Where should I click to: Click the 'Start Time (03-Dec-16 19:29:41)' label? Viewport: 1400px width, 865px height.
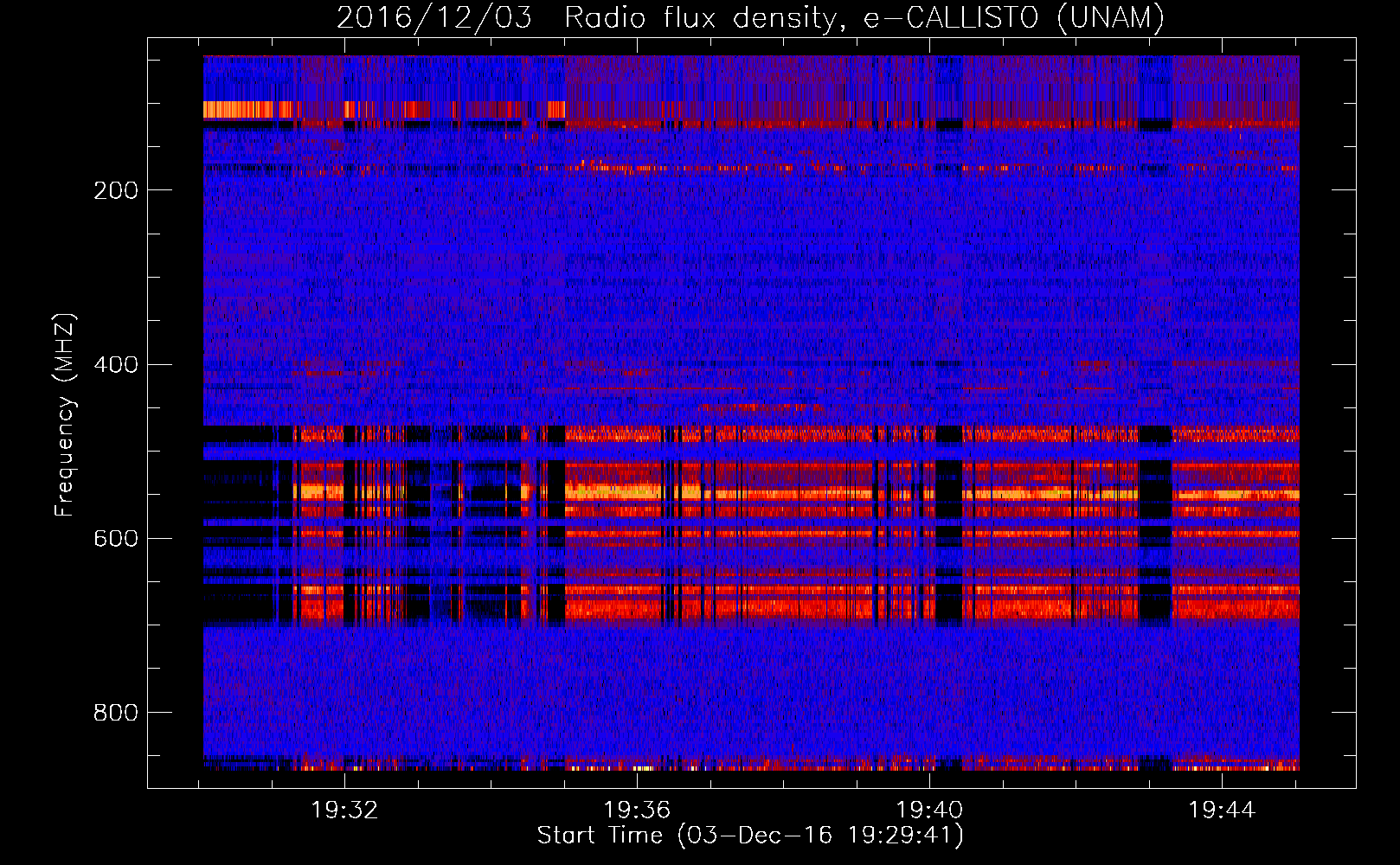750,836
